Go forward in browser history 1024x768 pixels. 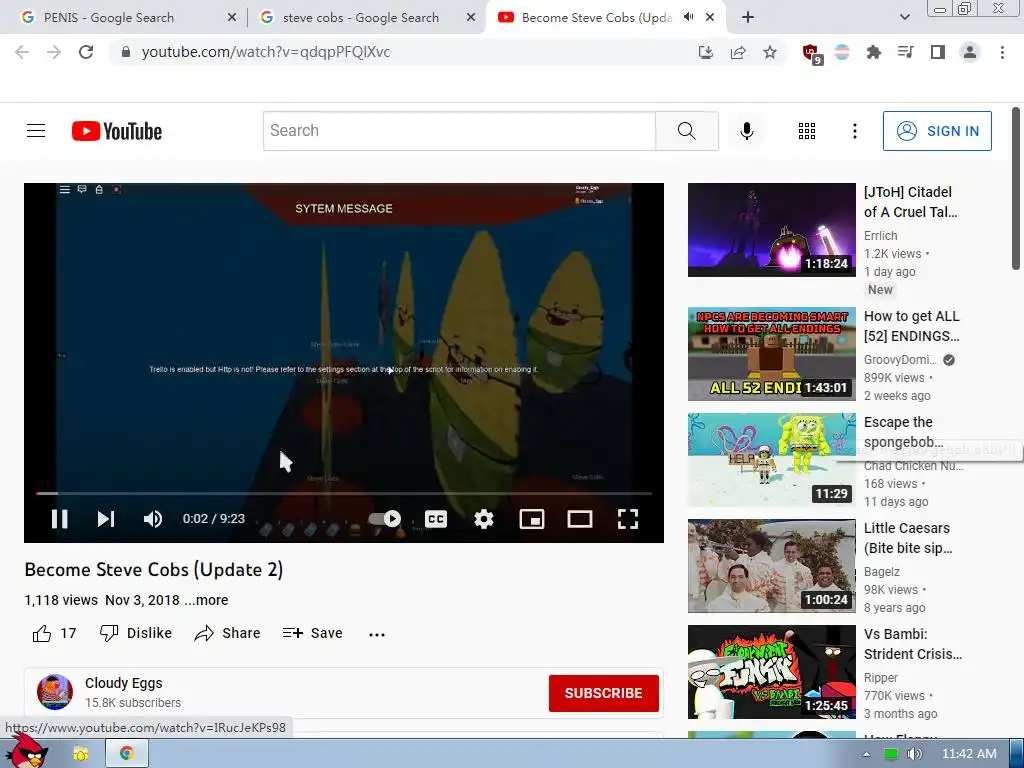(x=54, y=52)
